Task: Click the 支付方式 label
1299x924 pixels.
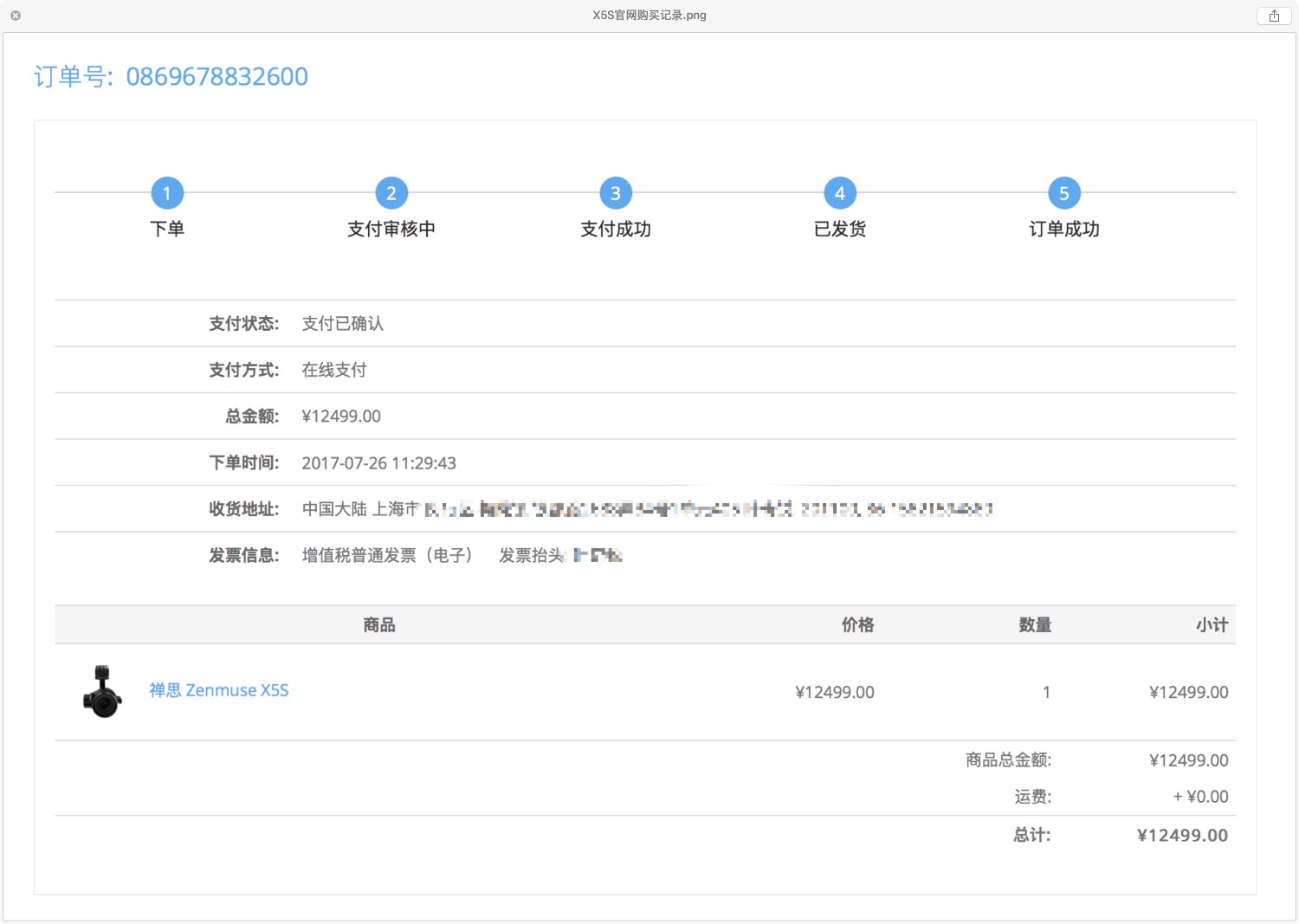Action: 244,371
